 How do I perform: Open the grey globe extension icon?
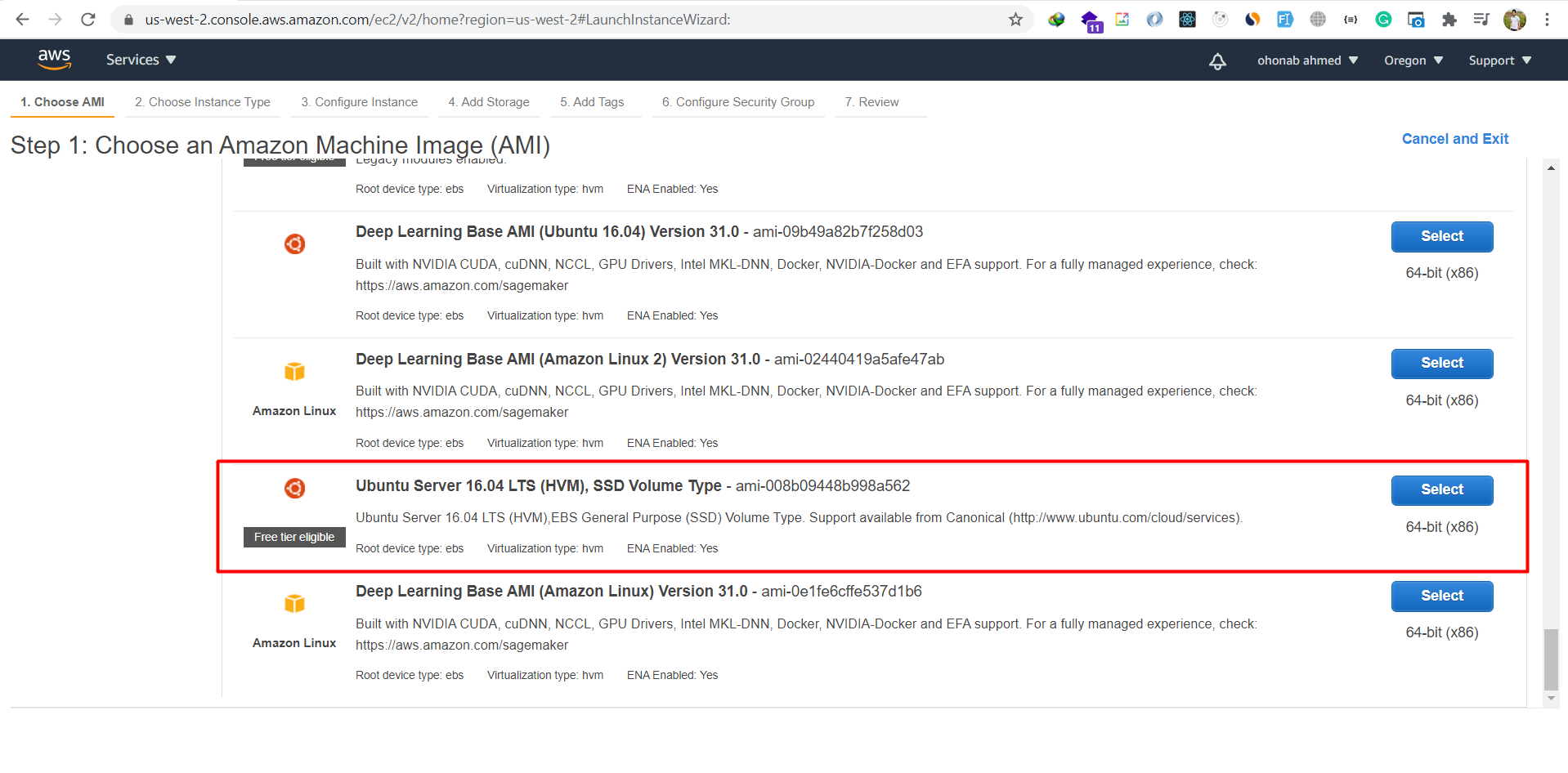(x=1318, y=20)
